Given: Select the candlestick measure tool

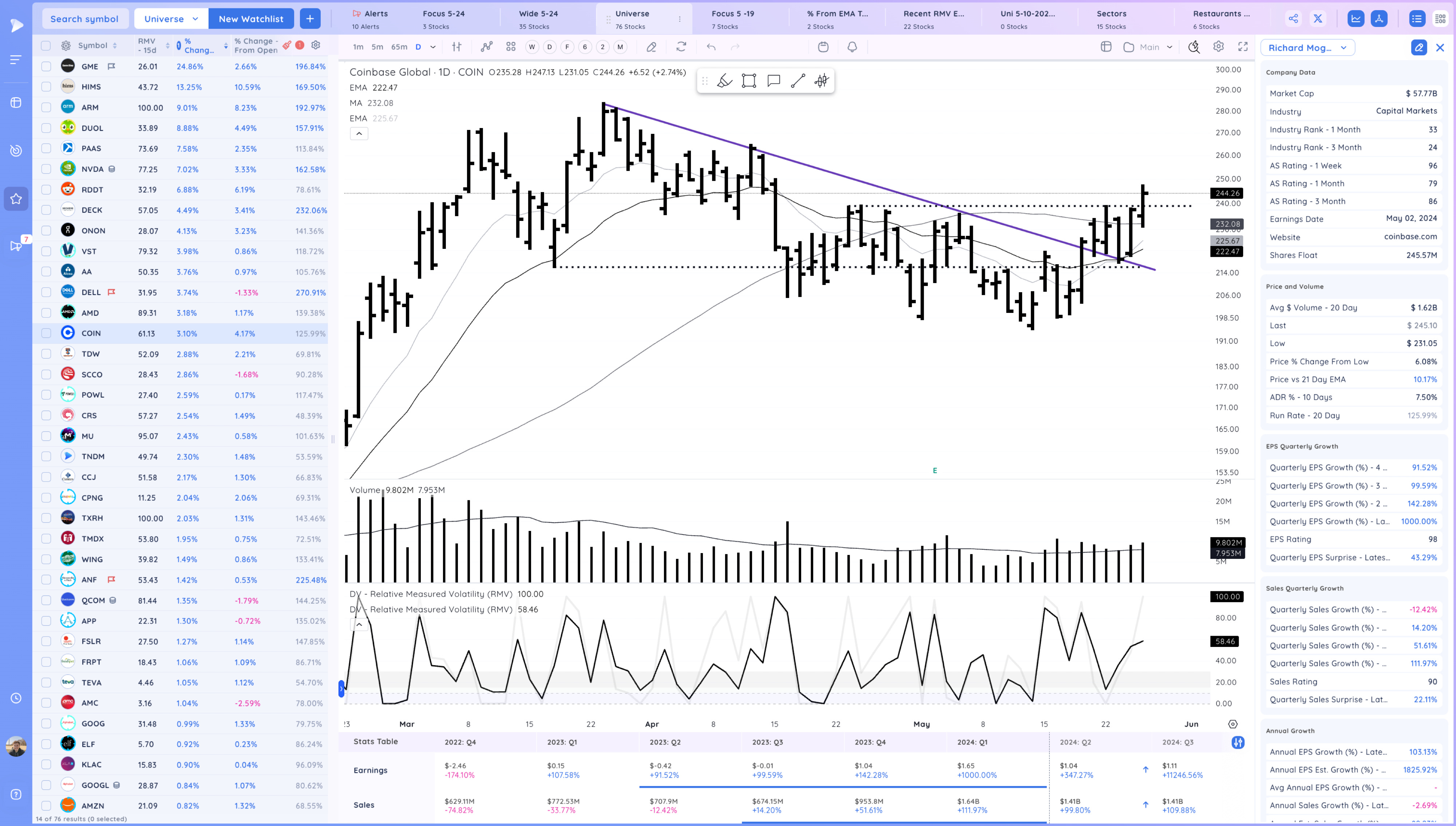Looking at the screenshot, I should coord(822,81).
